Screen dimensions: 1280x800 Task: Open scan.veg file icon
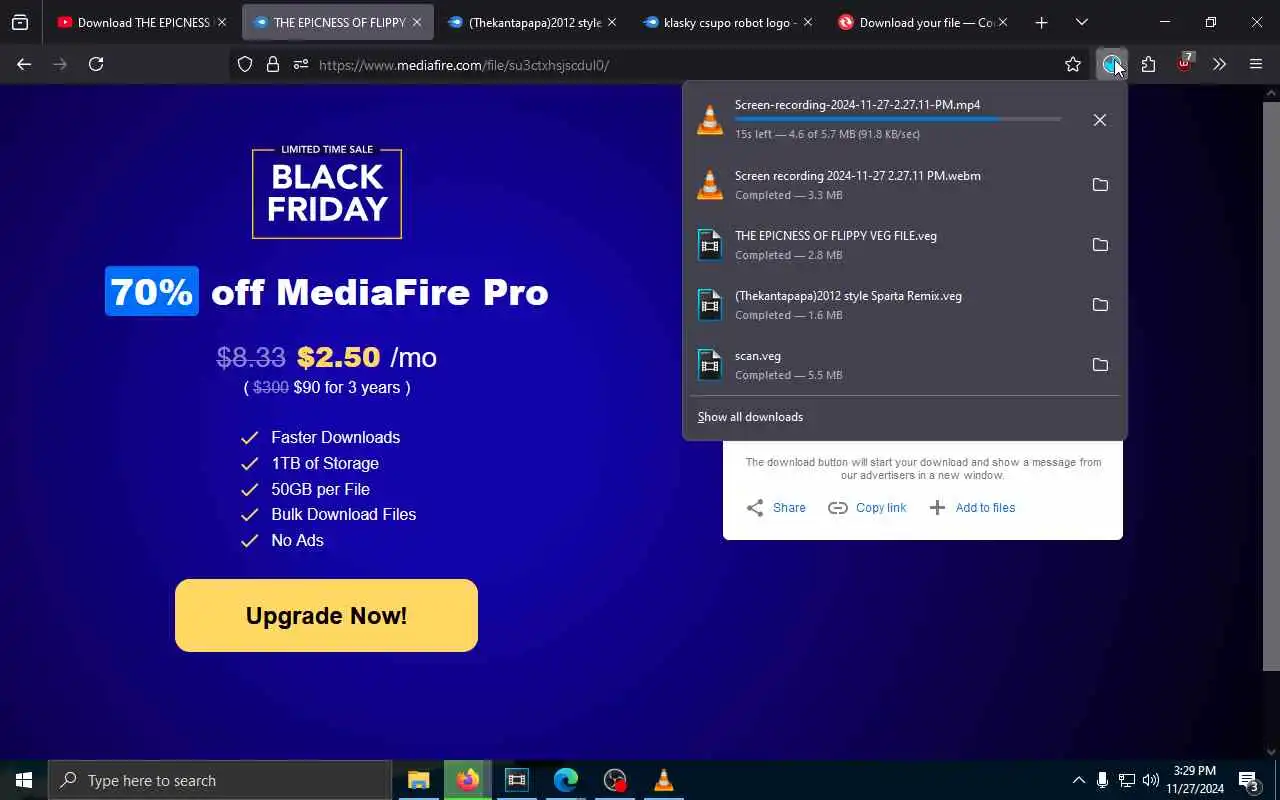click(710, 365)
